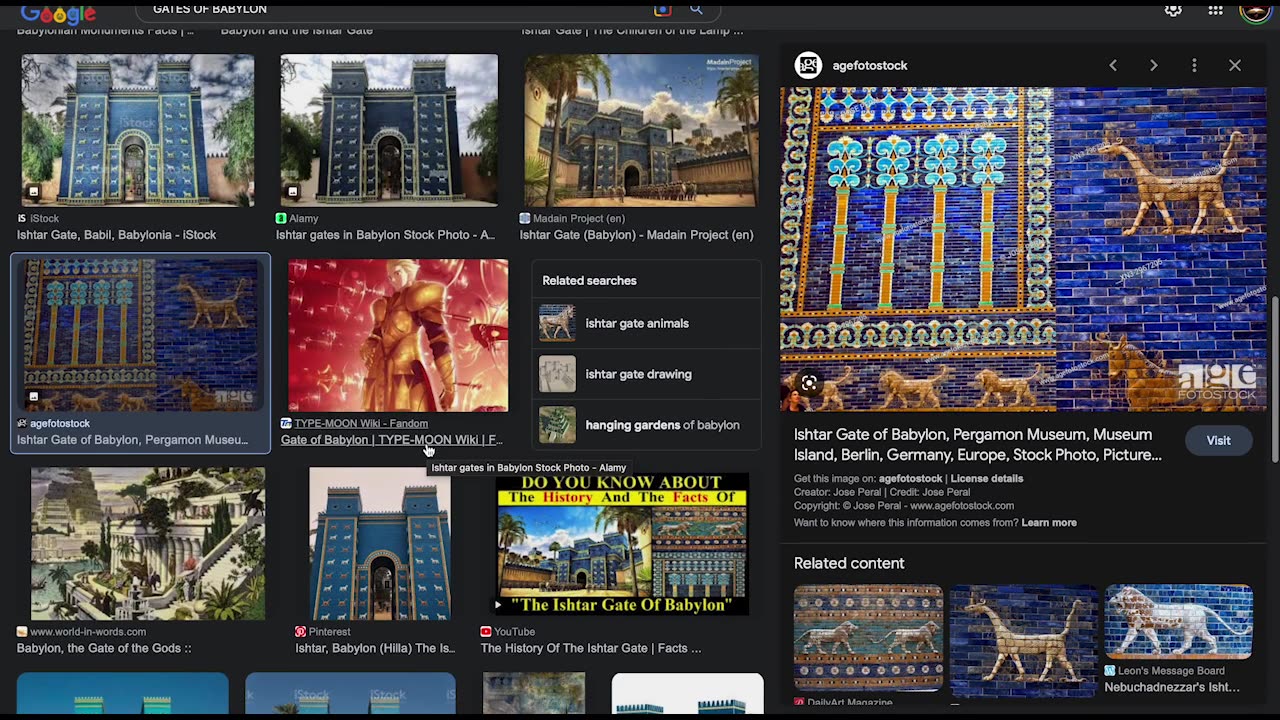
Task: Go to previous image in preview panel
Action: pos(1113,65)
